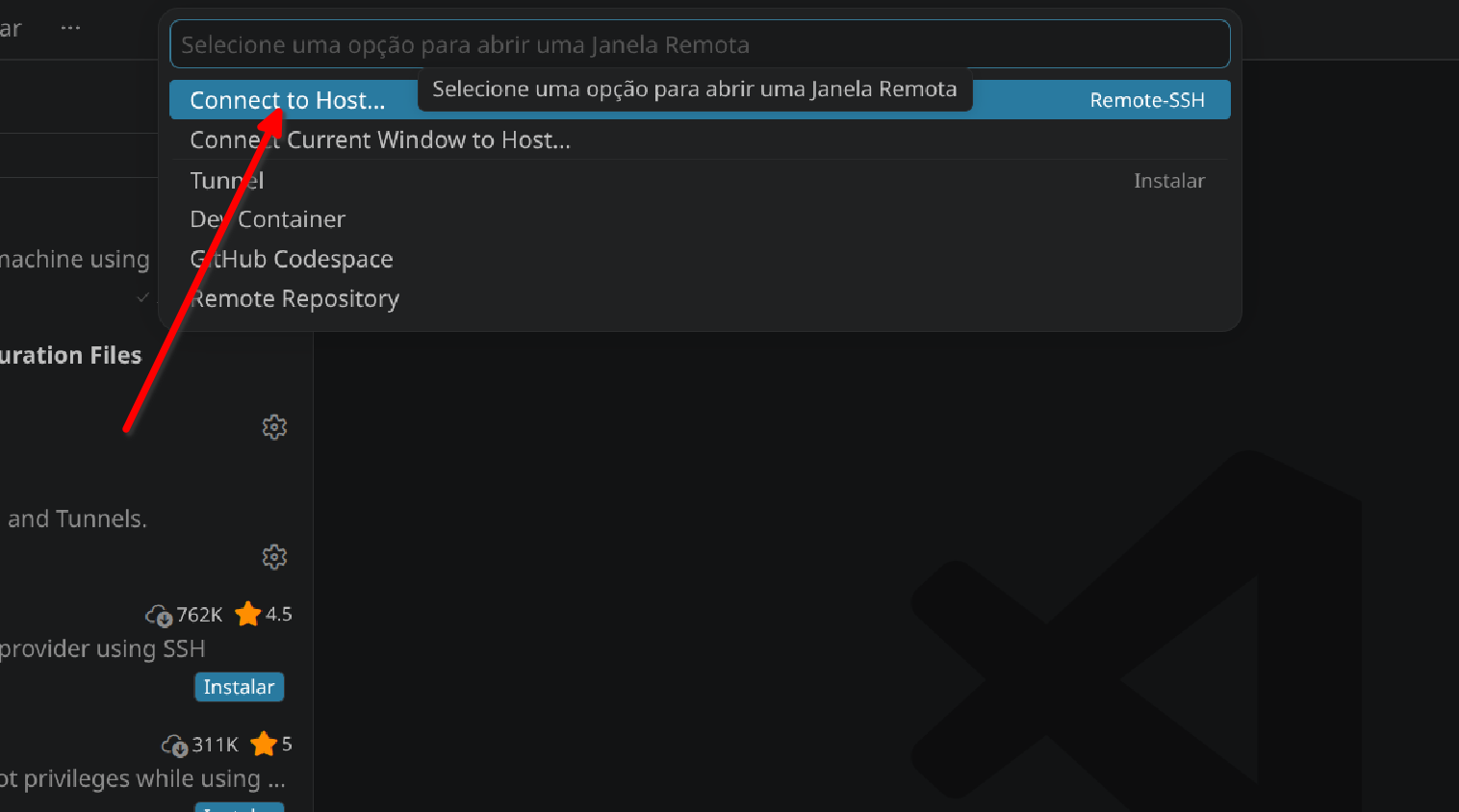Click the download cloud icon beside 311K
Screen dimensions: 1459x812
174,745
